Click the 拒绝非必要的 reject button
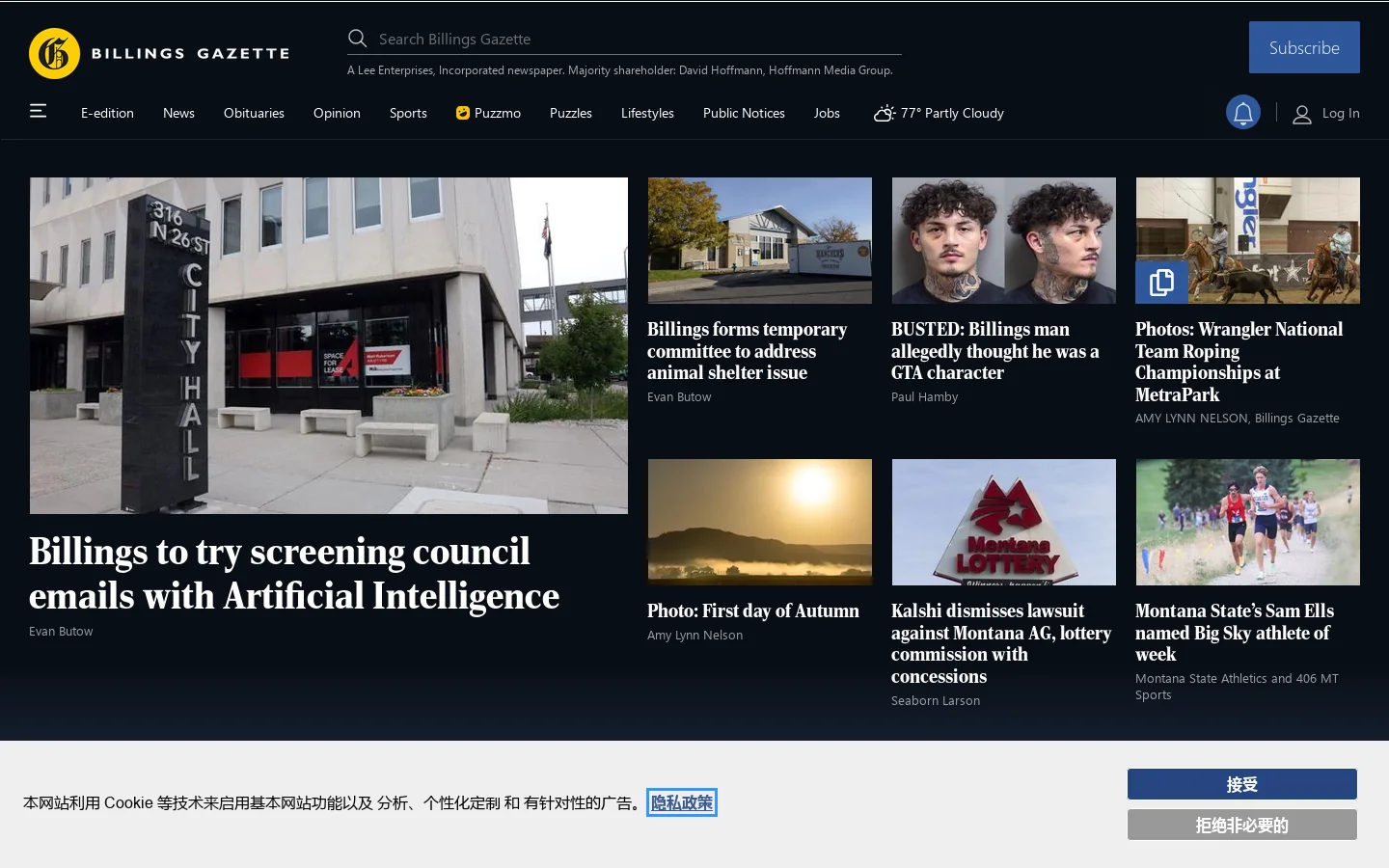The image size is (1389, 868). [x=1242, y=825]
